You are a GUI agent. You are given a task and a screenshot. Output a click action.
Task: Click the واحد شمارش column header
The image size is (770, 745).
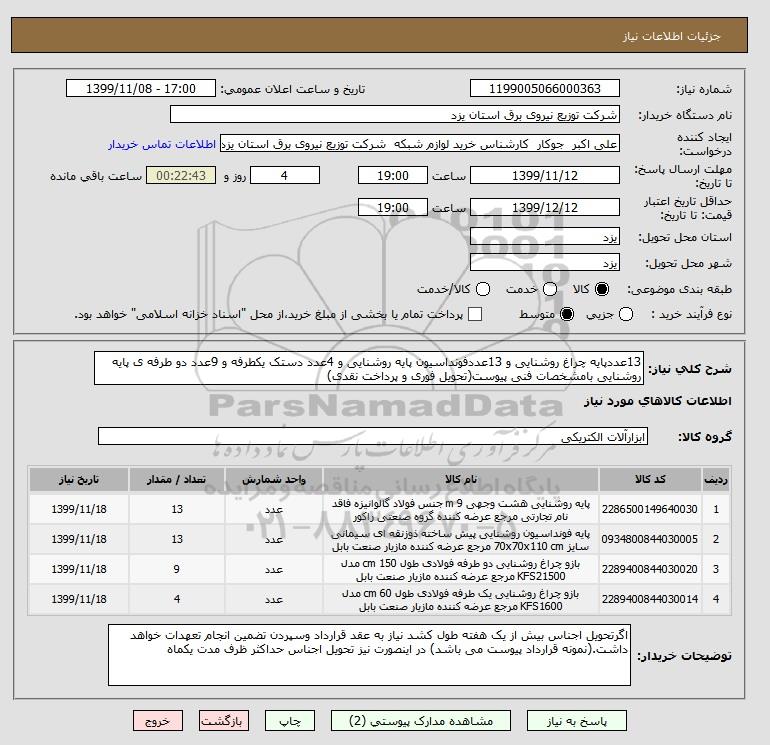[x=274, y=479]
